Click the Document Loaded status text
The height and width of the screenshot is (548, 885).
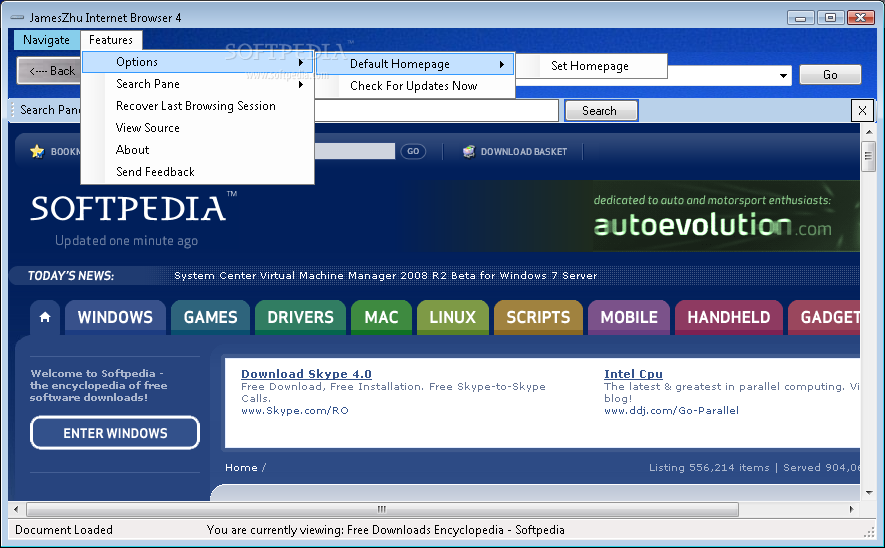pyautogui.click(x=64, y=530)
